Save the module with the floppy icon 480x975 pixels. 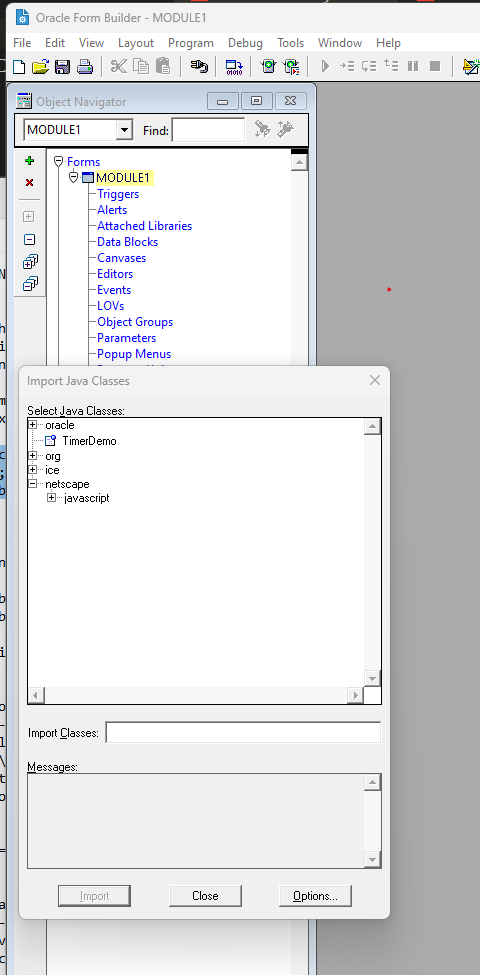coord(62,66)
